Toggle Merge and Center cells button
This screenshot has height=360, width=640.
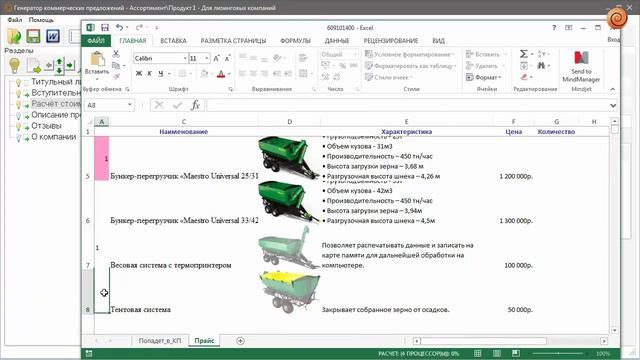pos(303,73)
